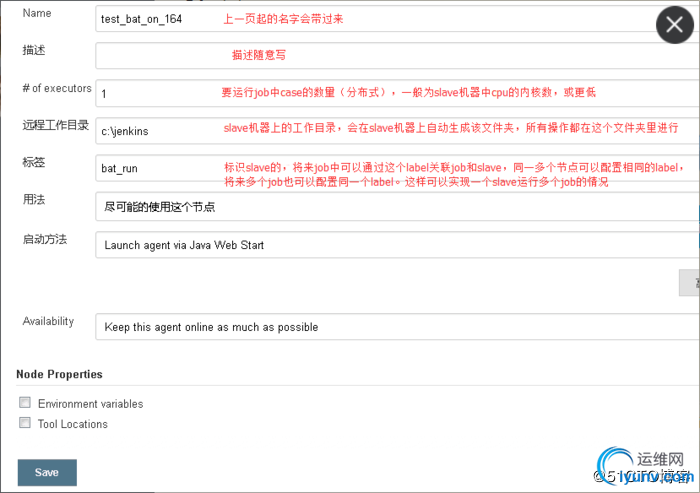Click the Name input field with test_bat_on_164
The width and height of the screenshot is (700, 493).
[x=397, y=19]
